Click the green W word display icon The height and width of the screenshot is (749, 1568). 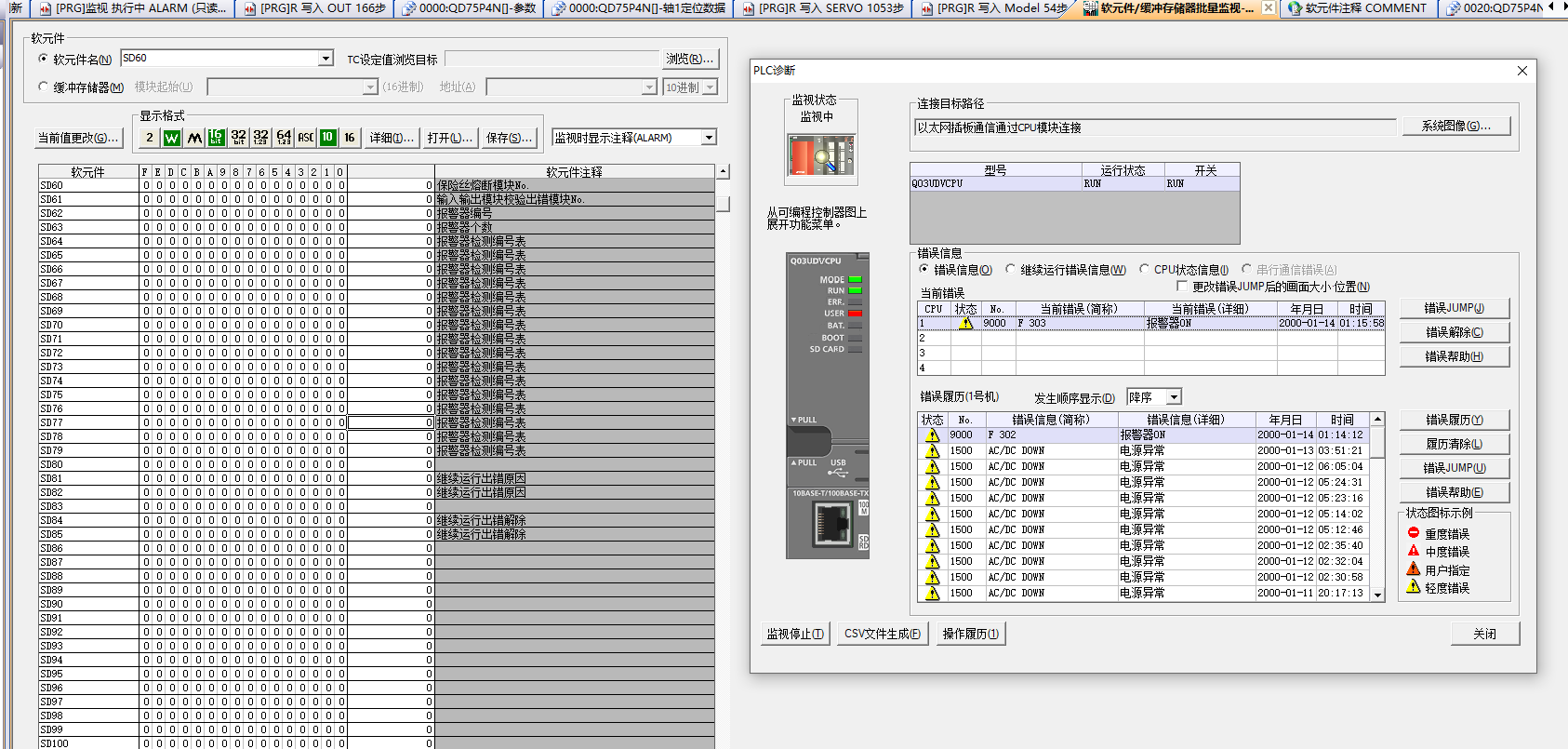click(x=172, y=138)
